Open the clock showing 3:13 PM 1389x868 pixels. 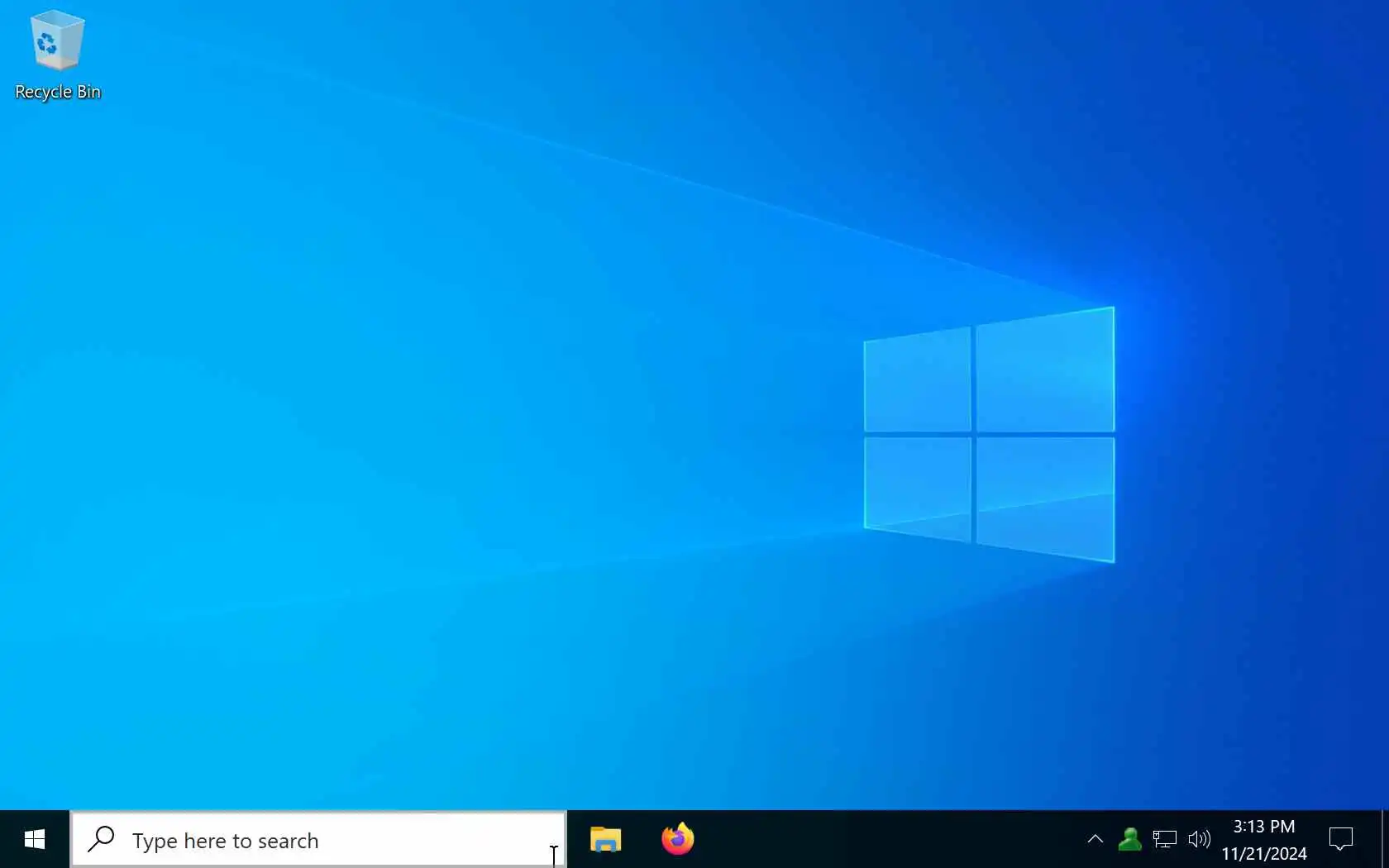1264,840
